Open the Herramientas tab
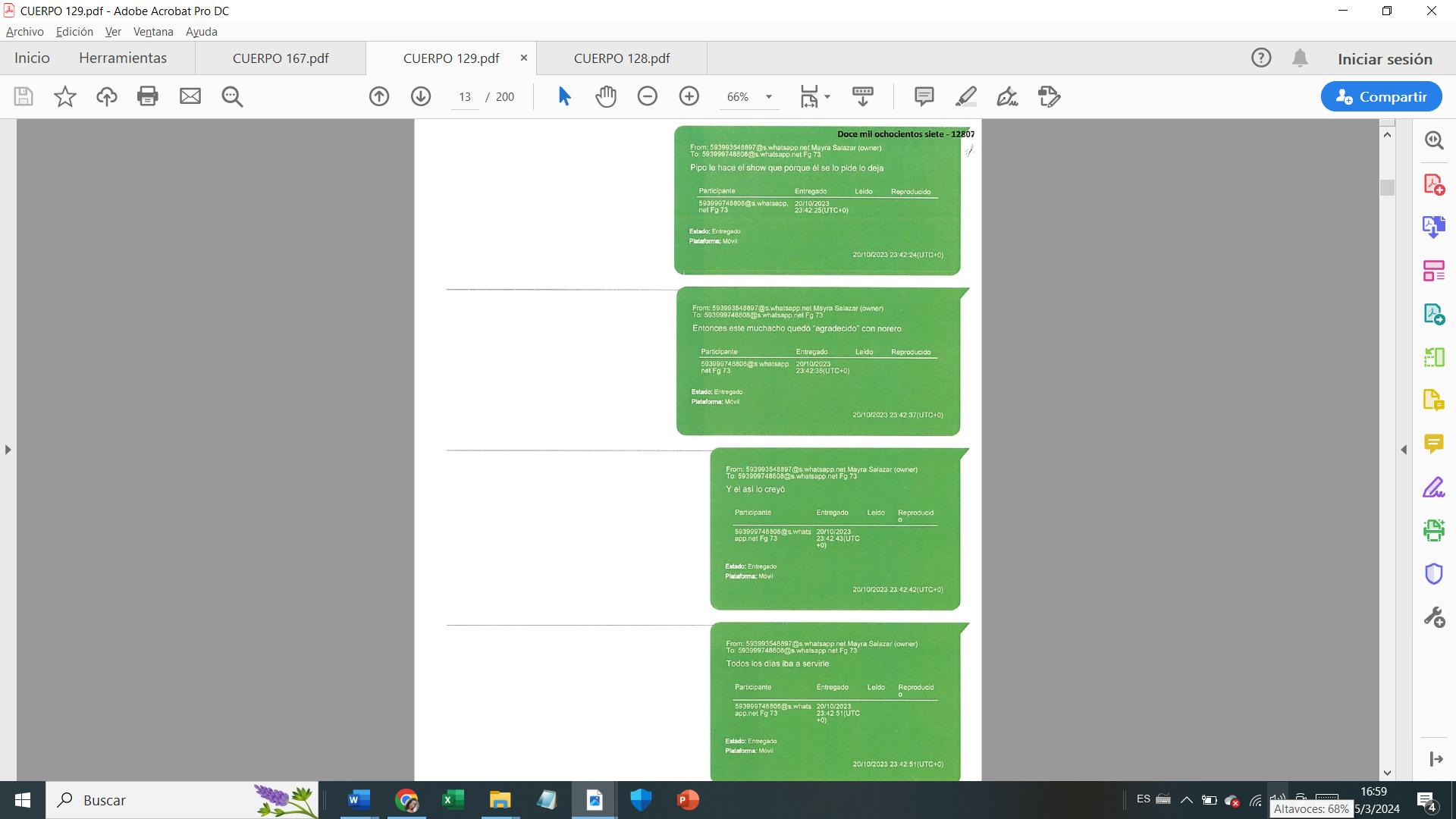The height and width of the screenshot is (819, 1456). pyautogui.click(x=123, y=58)
